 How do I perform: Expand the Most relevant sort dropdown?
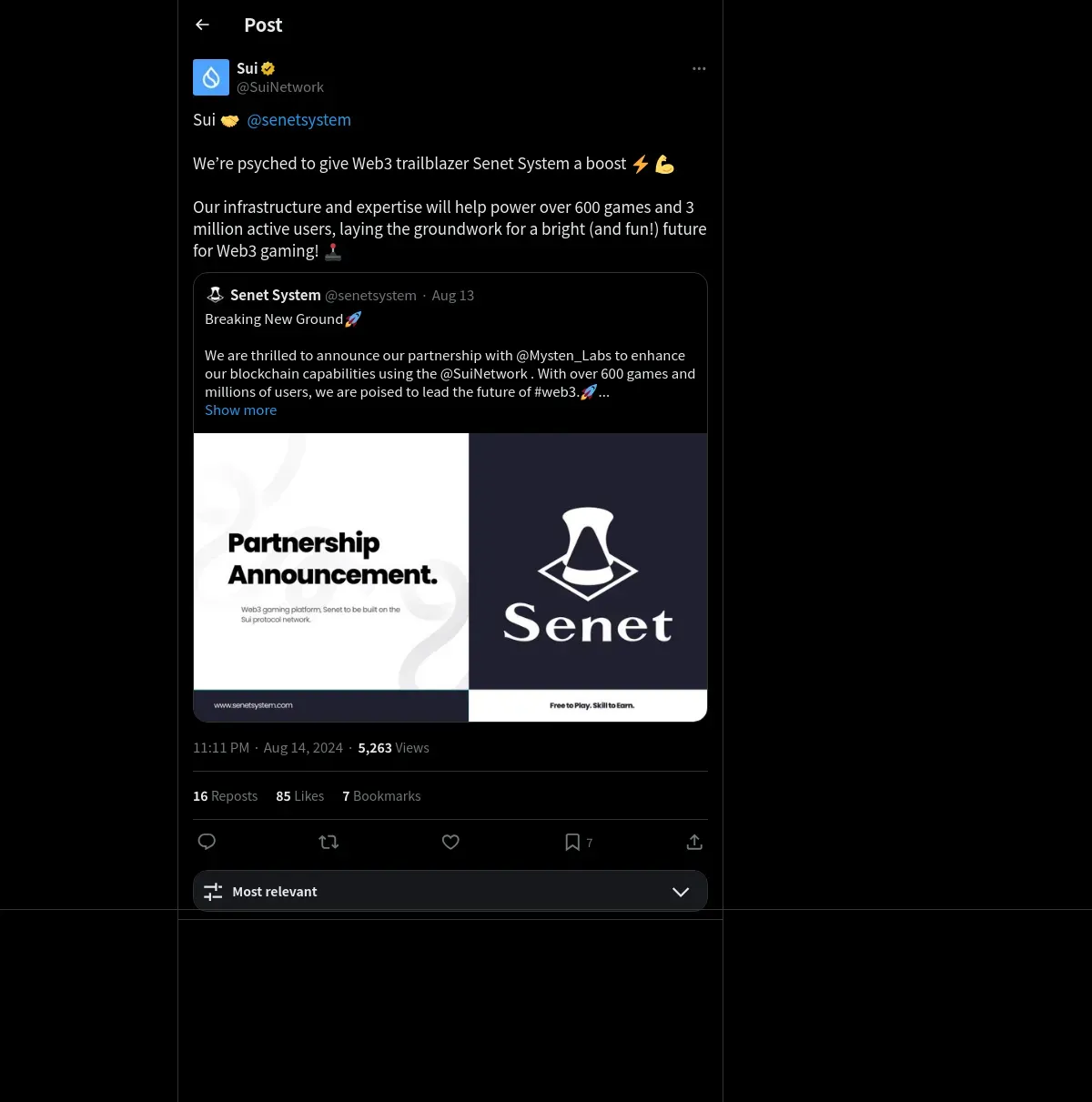click(x=450, y=892)
